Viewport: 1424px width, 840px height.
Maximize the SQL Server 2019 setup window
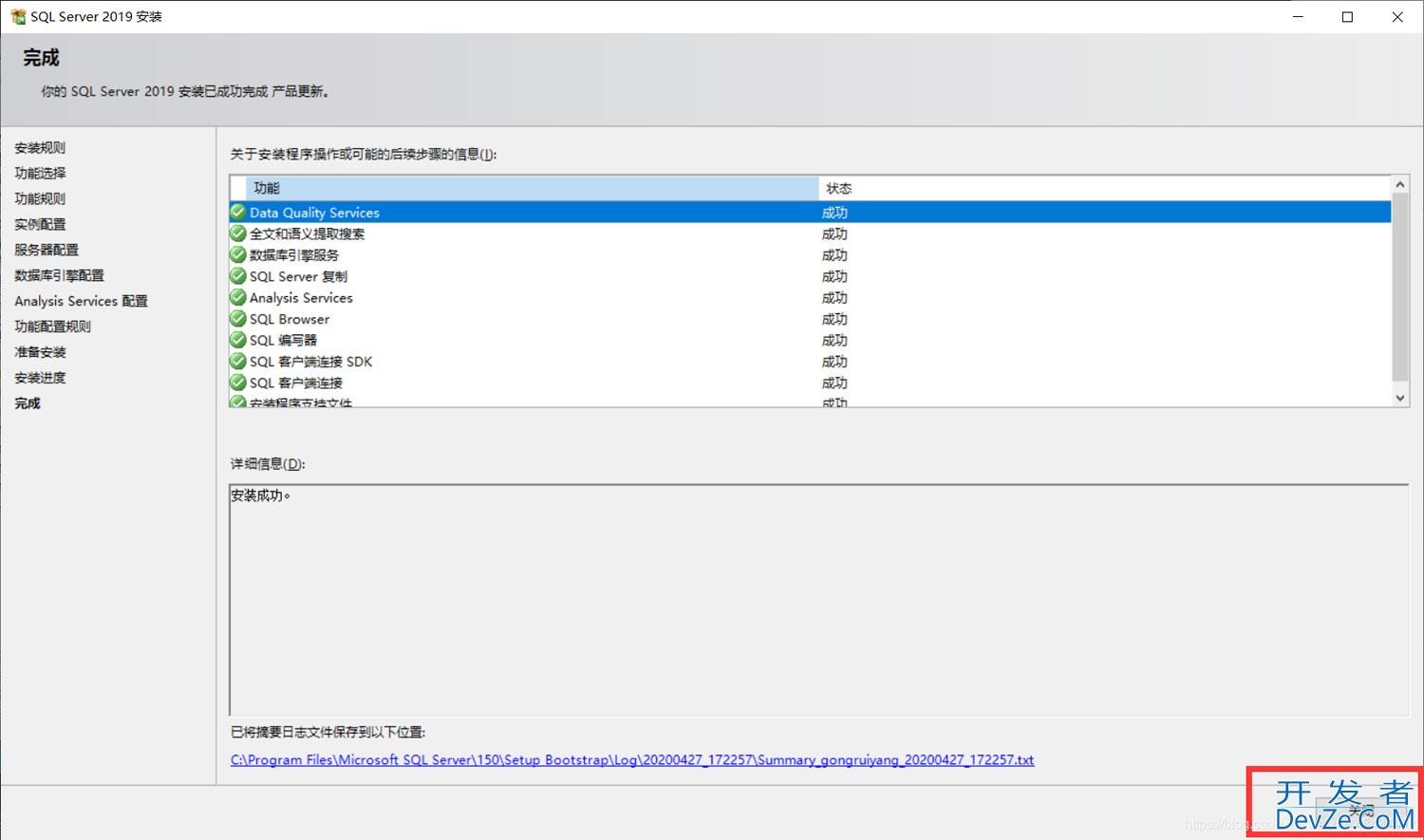point(1347,17)
